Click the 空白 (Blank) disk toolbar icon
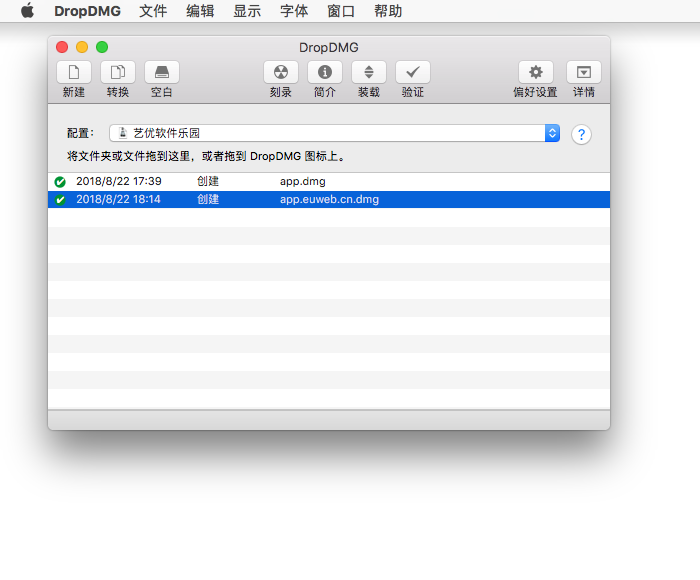 [162, 72]
